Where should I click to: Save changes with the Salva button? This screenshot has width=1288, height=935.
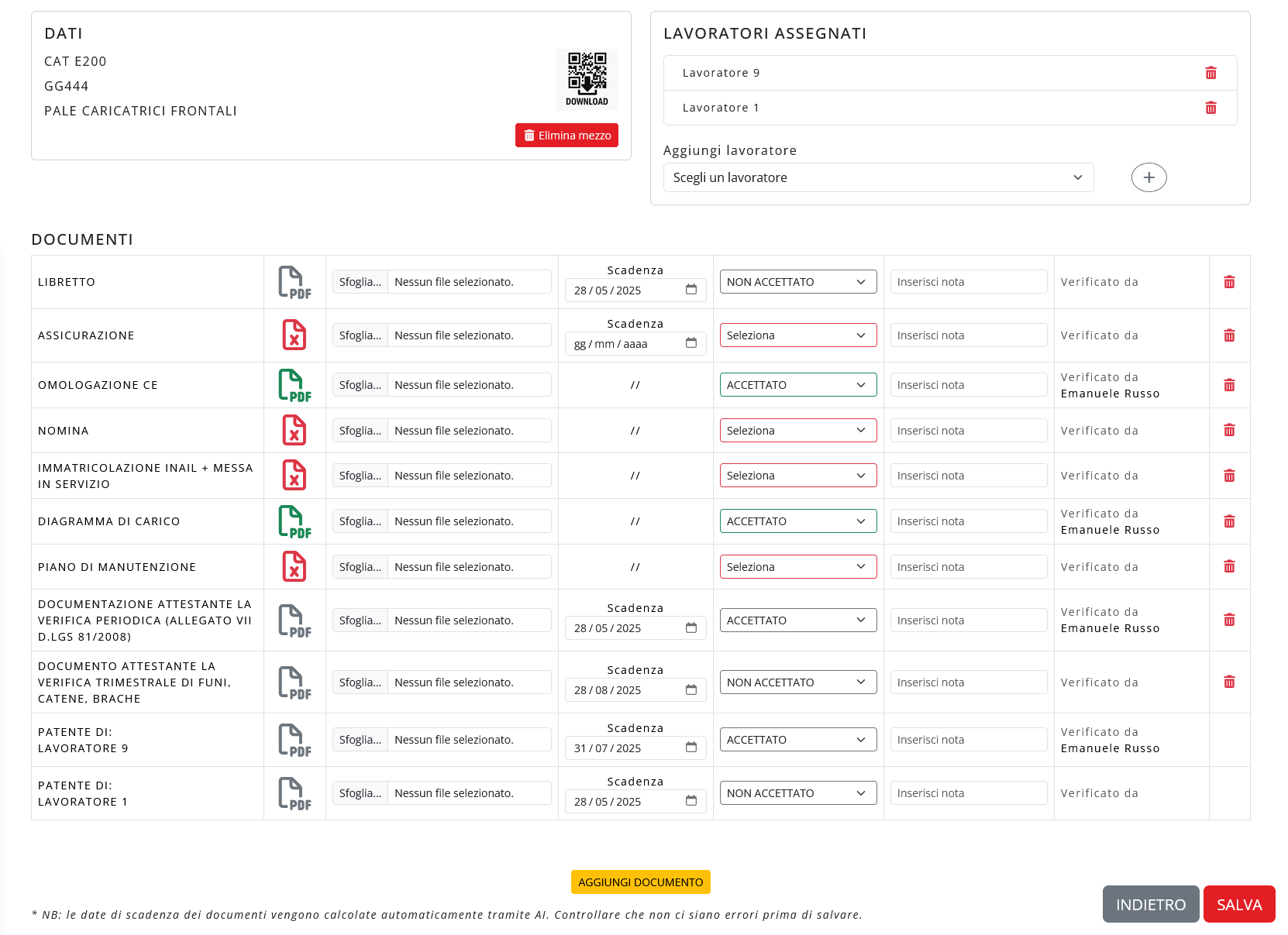(x=1238, y=904)
